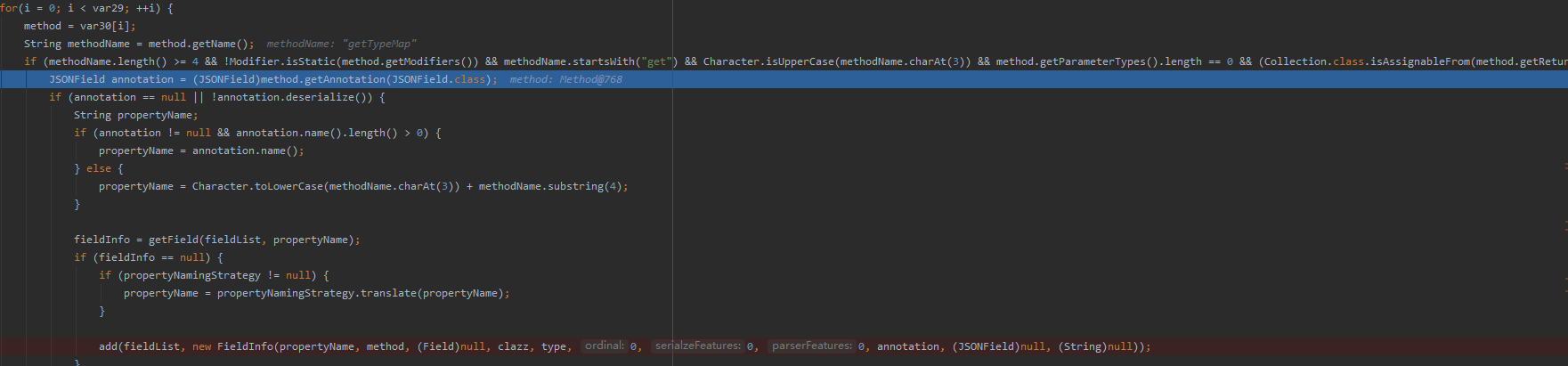The height and width of the screenshot is (366, 1568).
Task: Click '(Field)null, clazz, type,' arguments
Action: click(x=495, y=346)
